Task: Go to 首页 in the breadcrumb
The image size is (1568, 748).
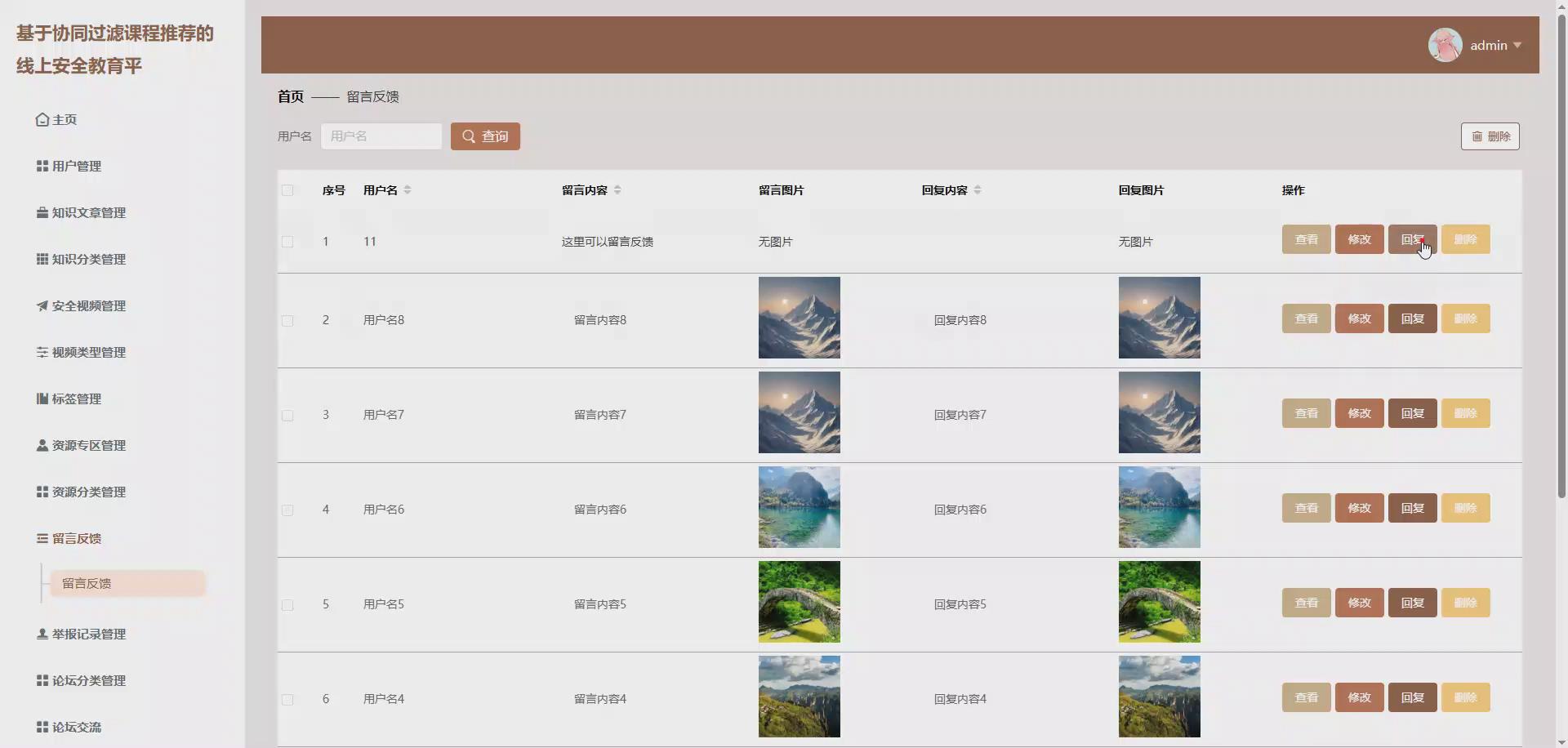Action: point(289,96)
